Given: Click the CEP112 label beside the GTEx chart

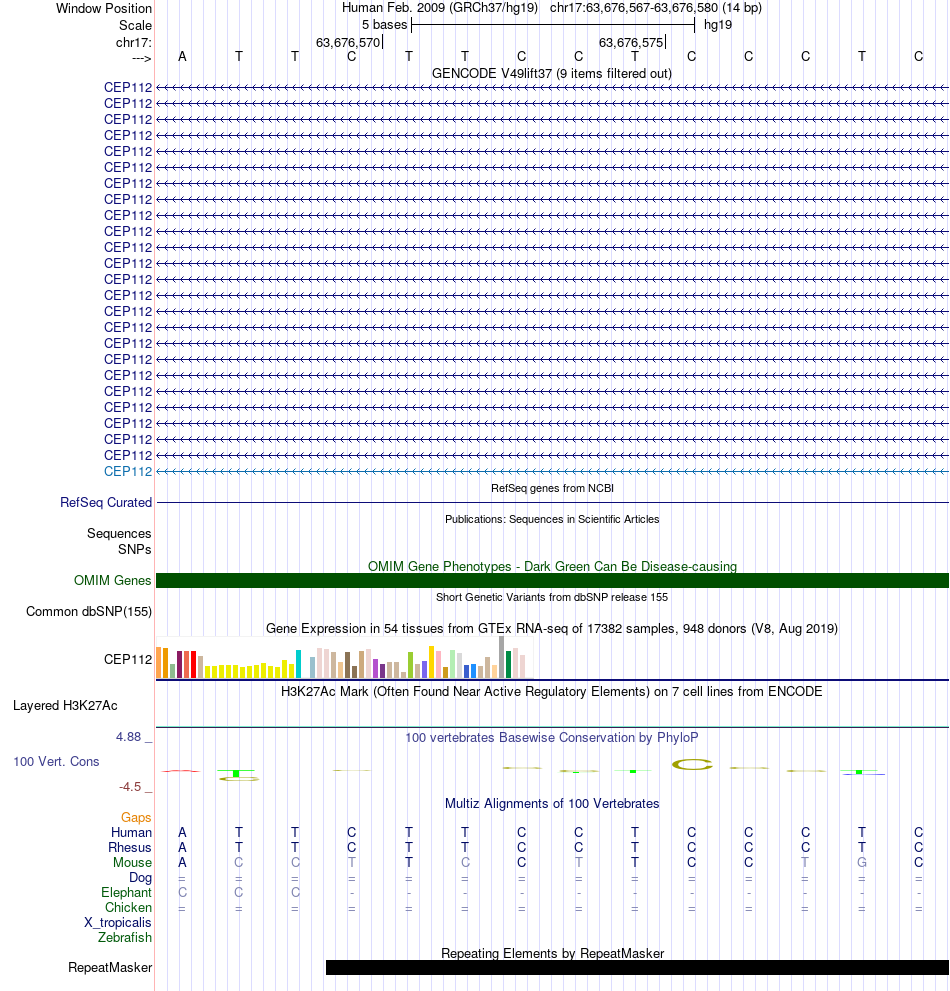Looking at the screenshot, I should coord(128,659).
